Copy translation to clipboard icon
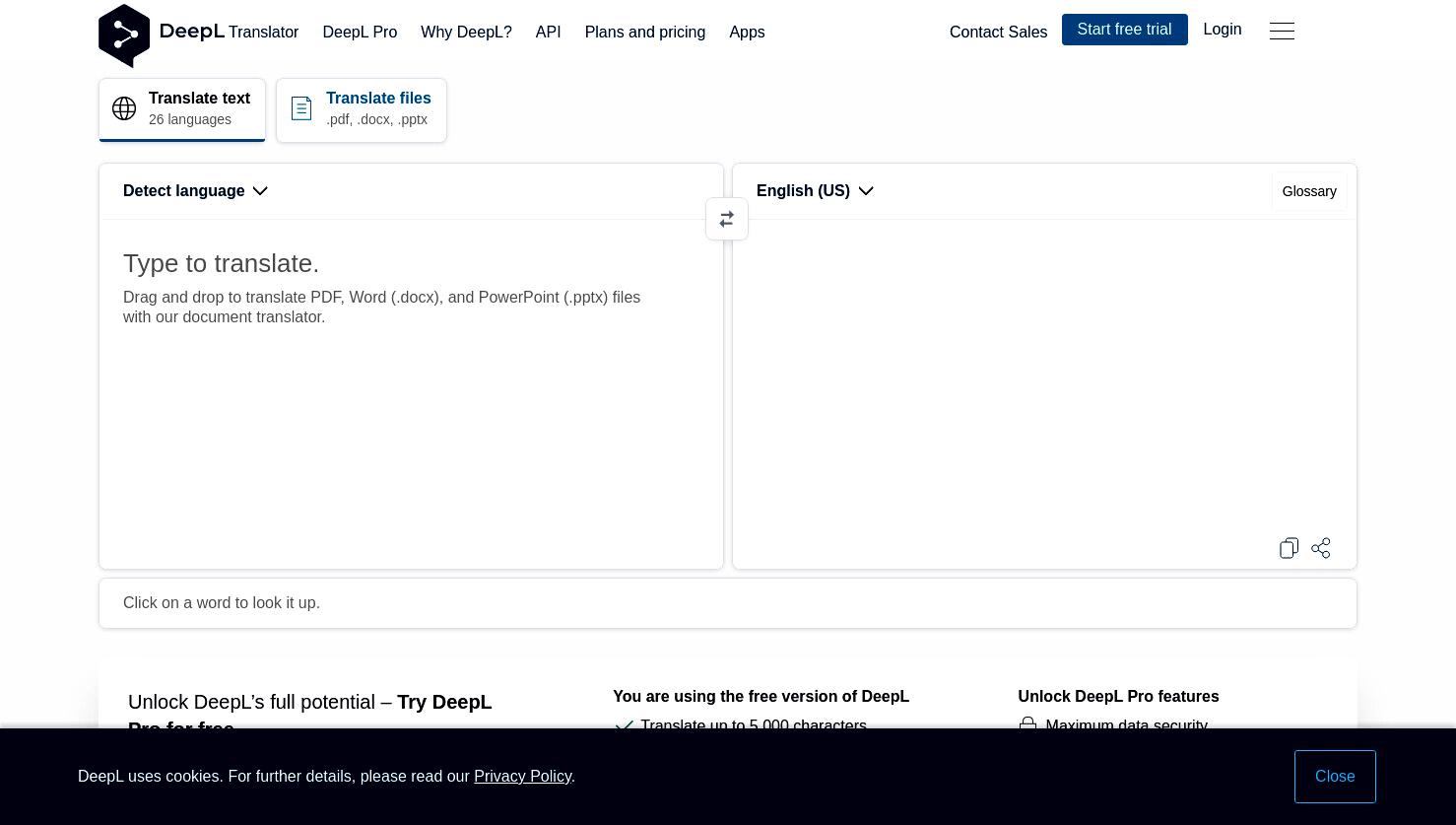The height and width of the screenshot is (825, 1456). pyautogui.click(x=1289, y=548)
